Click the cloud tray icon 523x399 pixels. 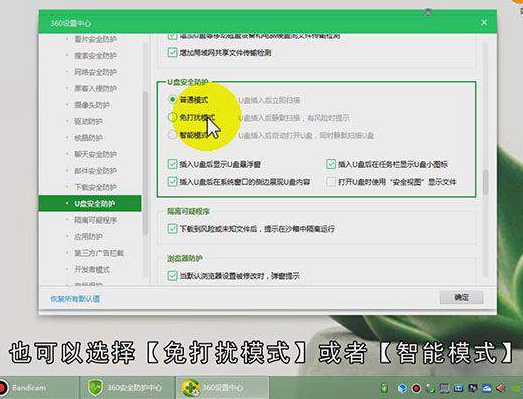click(487, 388)
